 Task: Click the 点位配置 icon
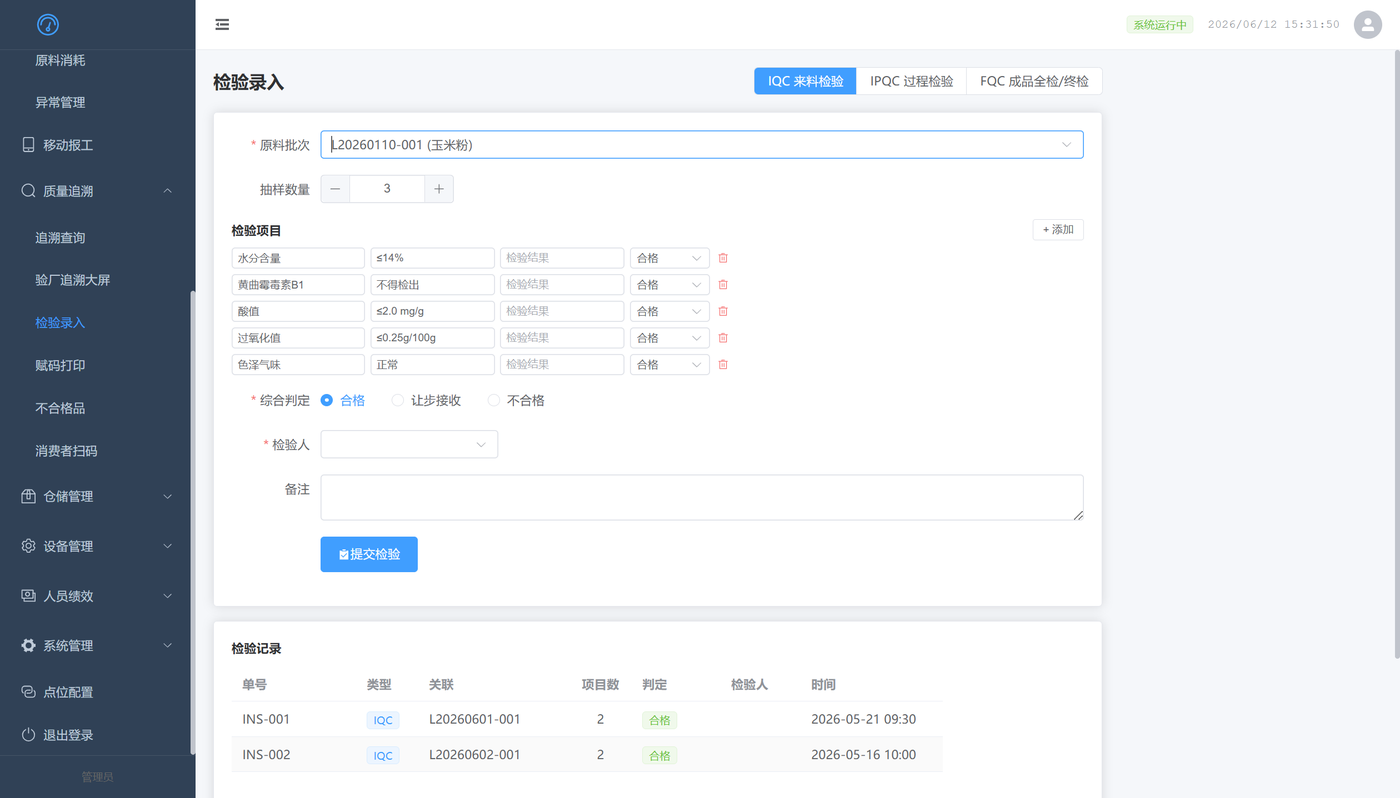[x=28, y=692]
